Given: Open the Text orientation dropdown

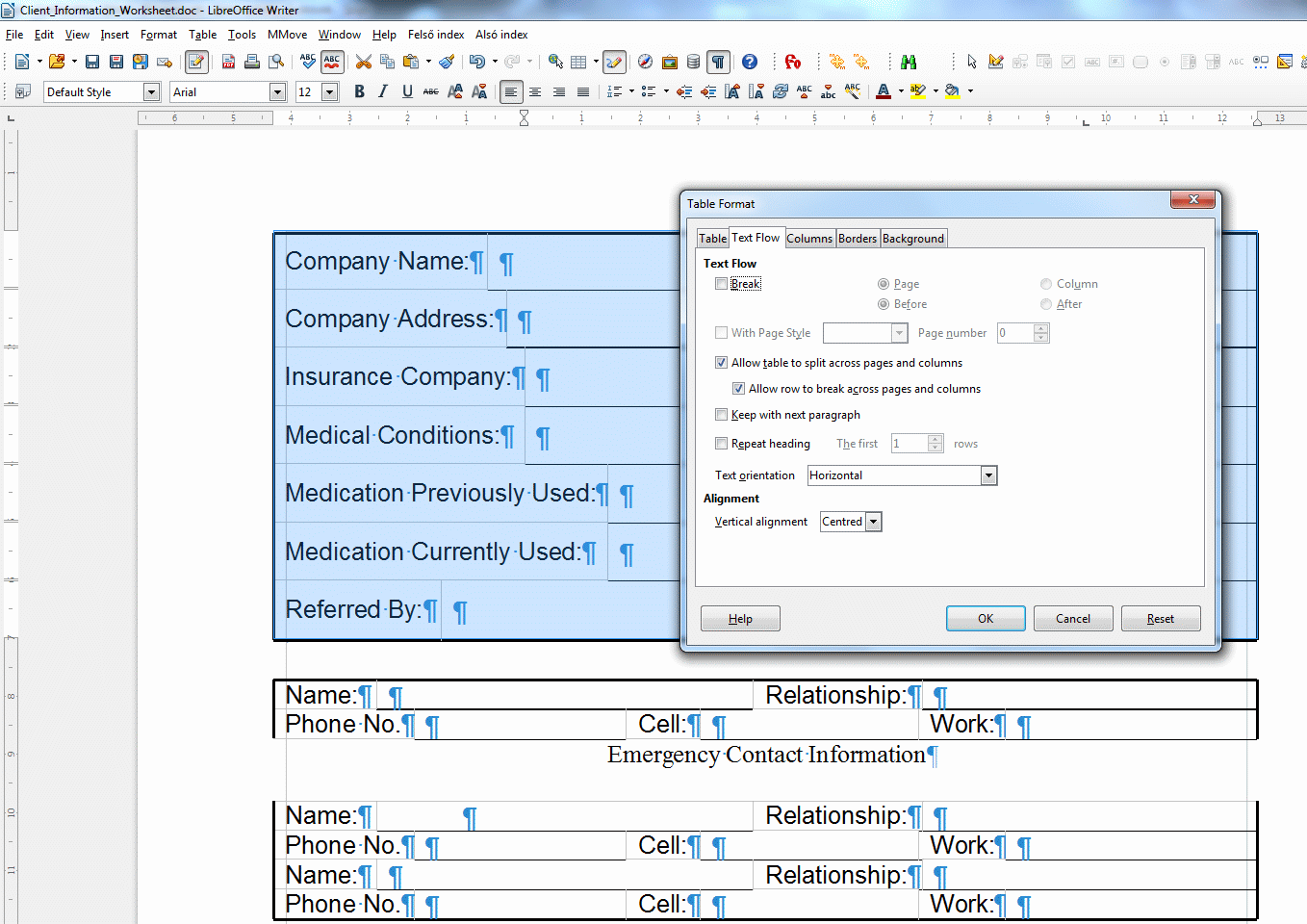Looking at the screenshot, I should click(988, 475).
